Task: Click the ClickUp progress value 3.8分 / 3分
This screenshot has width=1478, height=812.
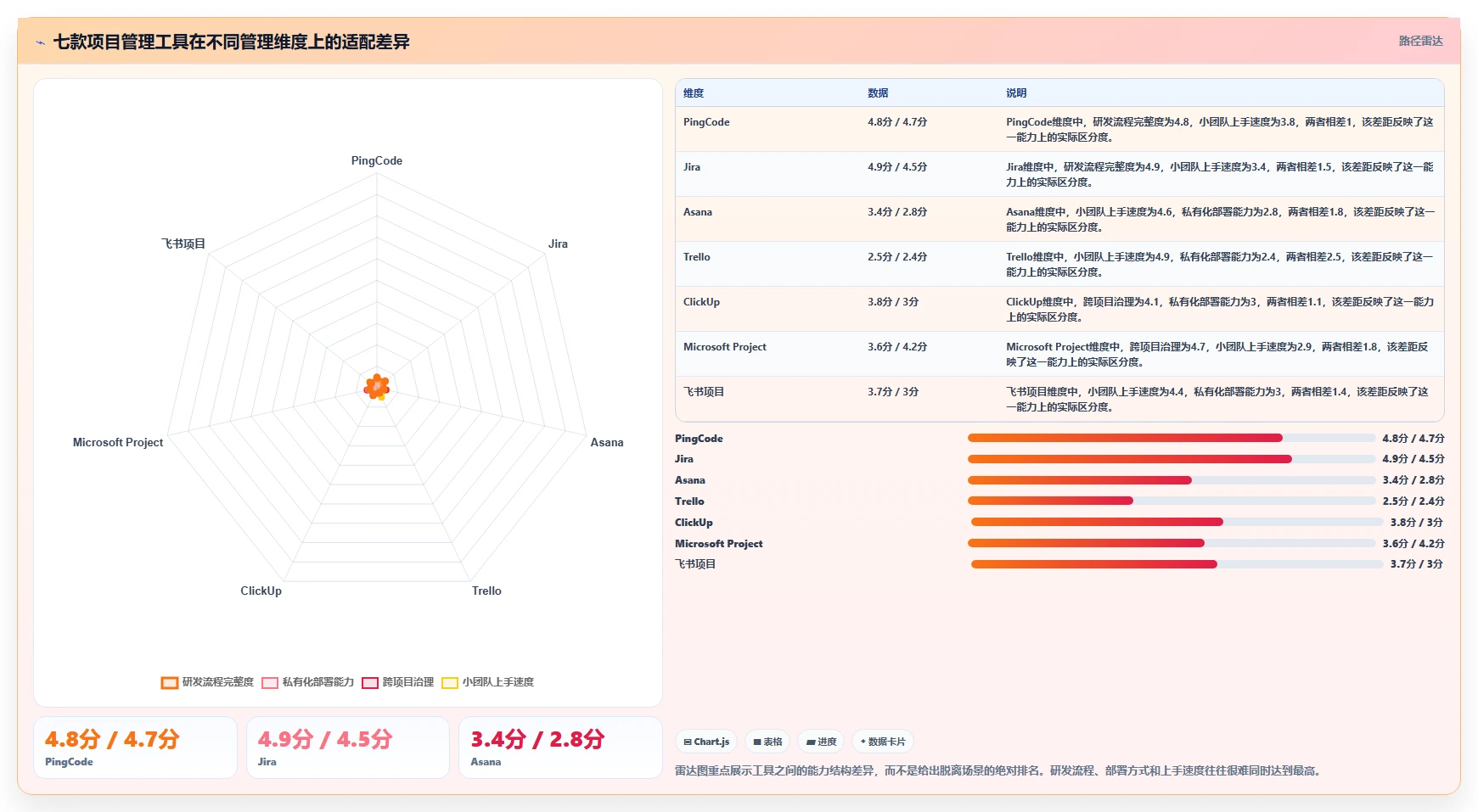Action: (1416, 523)
